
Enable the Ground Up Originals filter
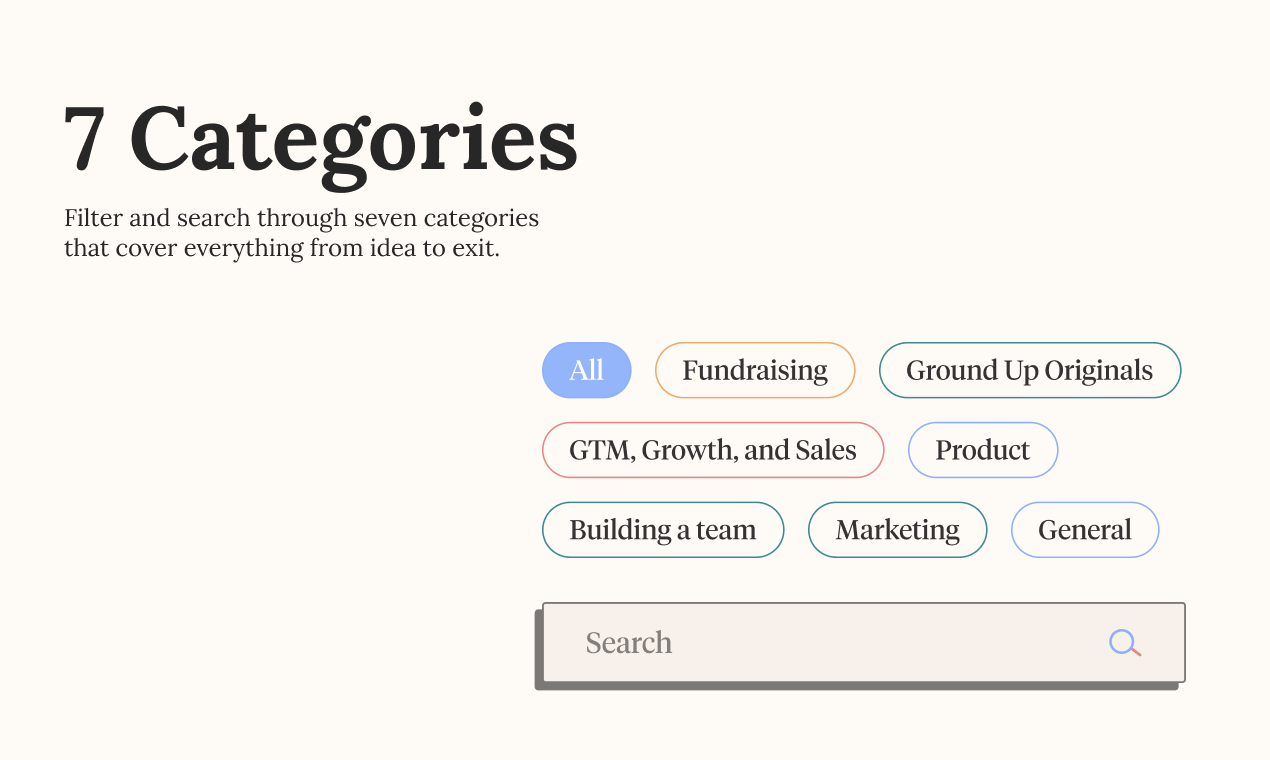pyautogui.click(x=1030, y=370)
